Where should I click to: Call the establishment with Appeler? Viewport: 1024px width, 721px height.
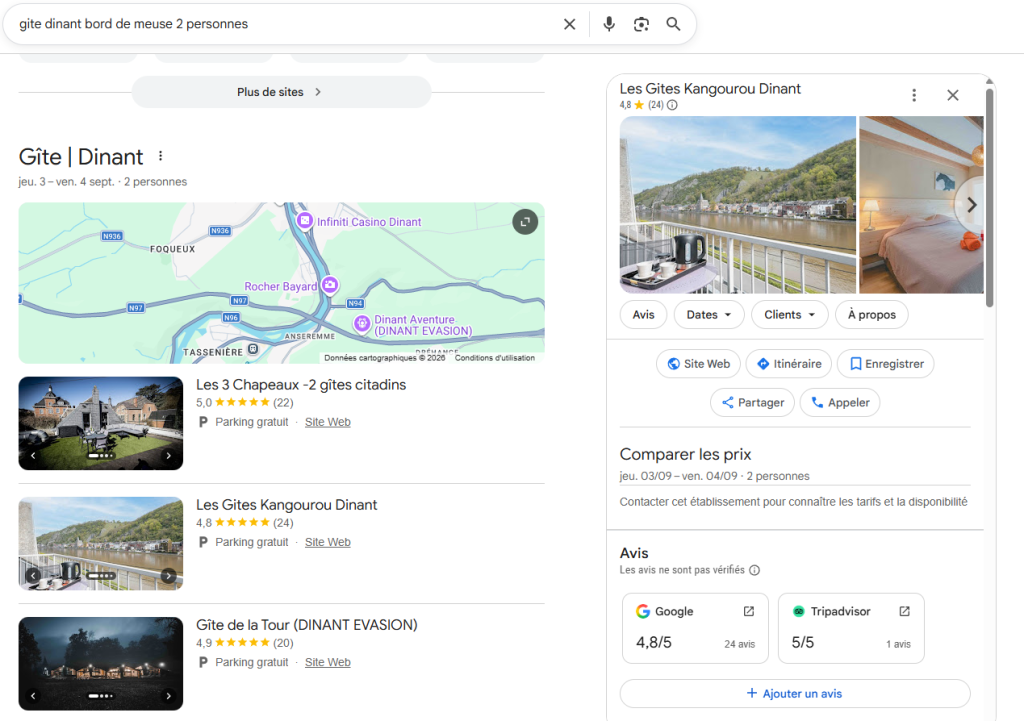tap(840, 402)
